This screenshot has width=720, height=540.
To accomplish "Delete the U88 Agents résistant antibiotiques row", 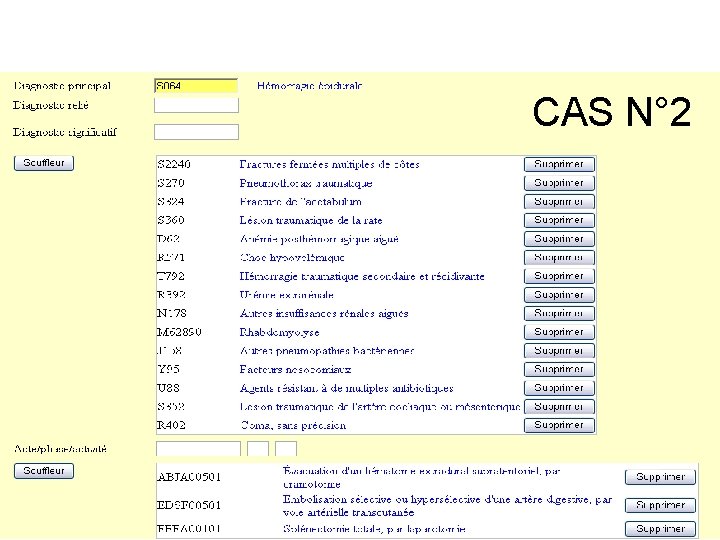I will (559, 388).
